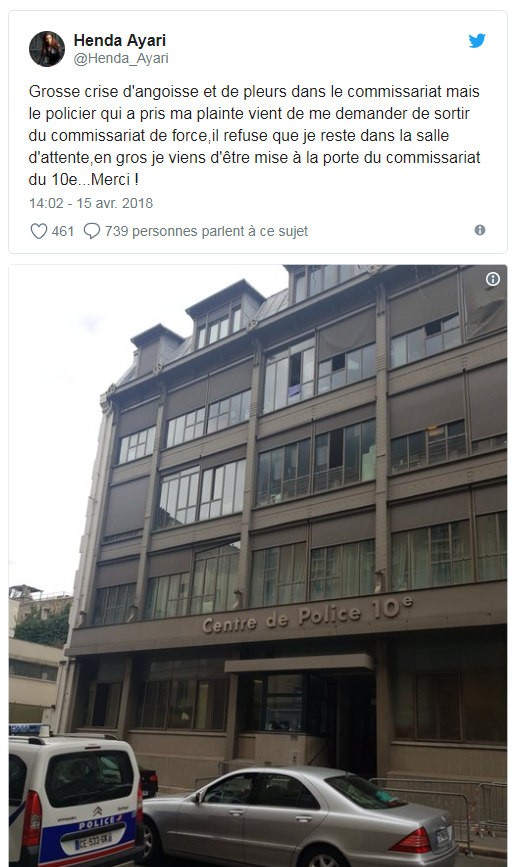The image size is (529, 867).
Task: Click 'Centre de Police 10e' sign in photo
Action: pos(307,616)
